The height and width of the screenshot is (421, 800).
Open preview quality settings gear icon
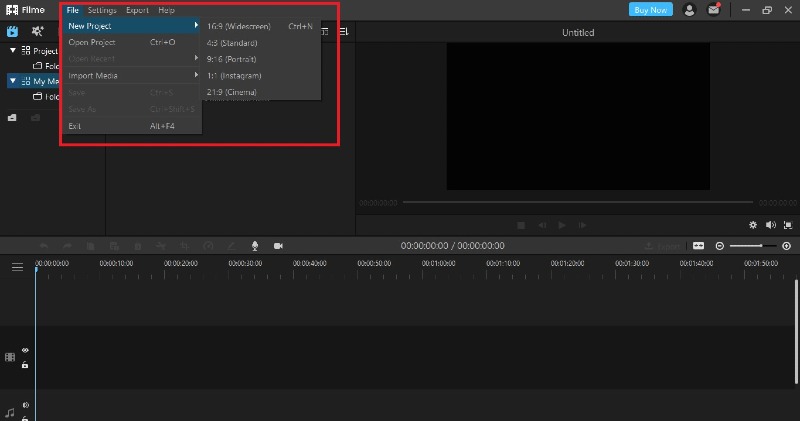click(x=753, y=225)
